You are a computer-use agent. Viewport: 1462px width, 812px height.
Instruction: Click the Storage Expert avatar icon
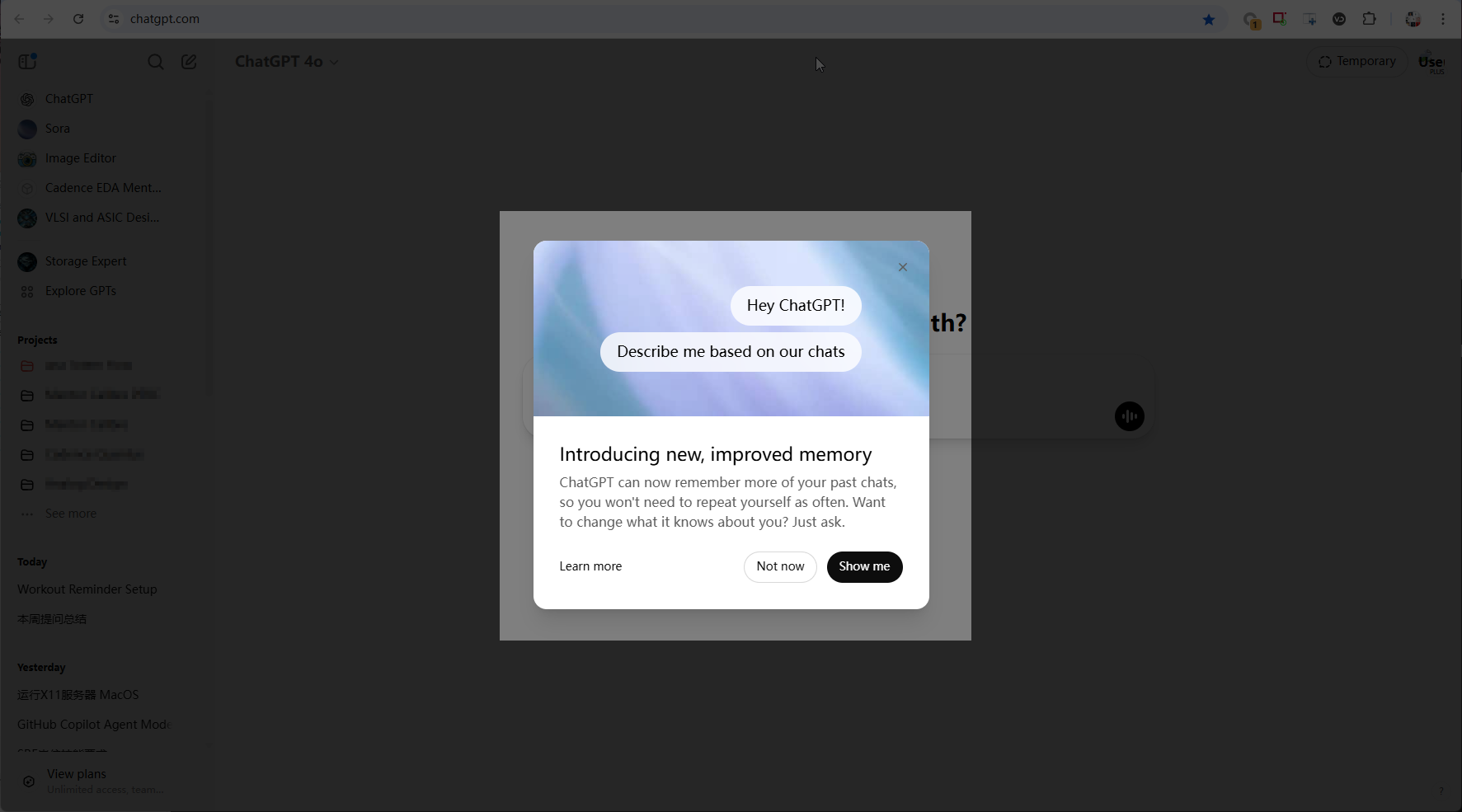[27, 262]
